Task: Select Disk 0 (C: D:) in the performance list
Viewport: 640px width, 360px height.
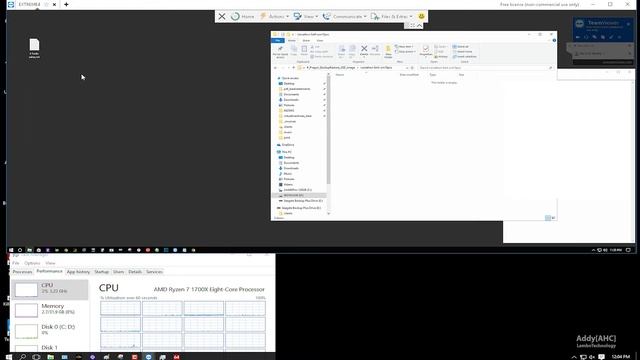Action: pyautogui.click(x=50, y=331)
